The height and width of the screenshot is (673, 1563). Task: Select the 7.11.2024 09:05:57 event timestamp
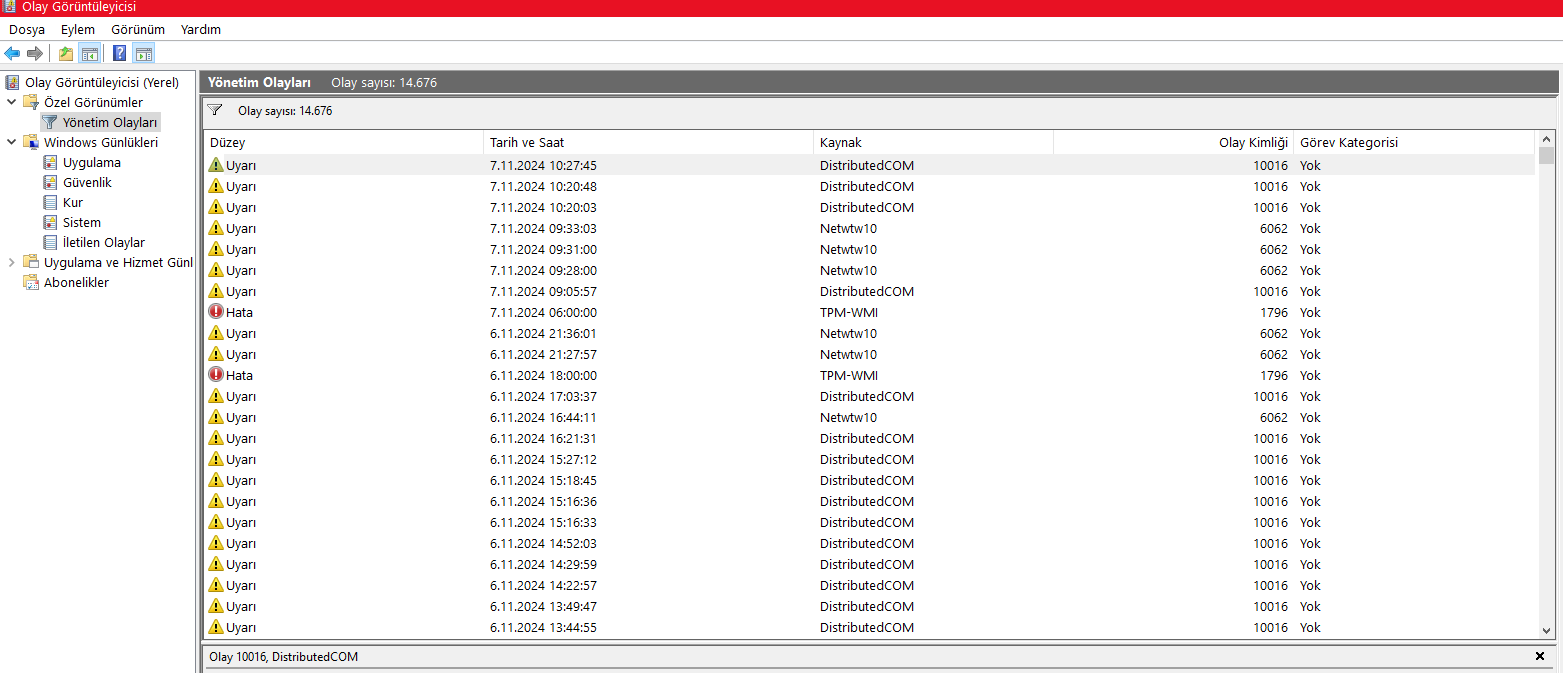[x=543, y=291]
